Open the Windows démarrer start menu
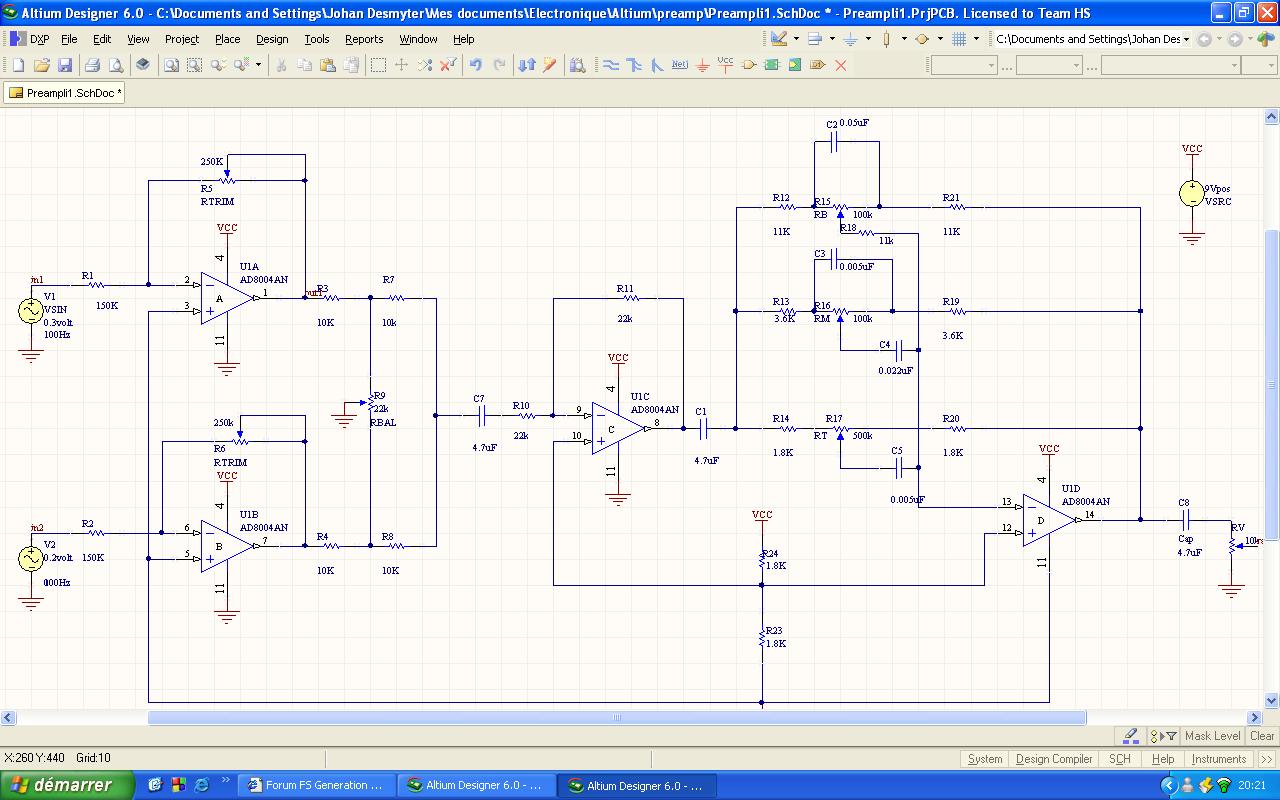Screen dimensions: 1280x800 click(67, 785)
